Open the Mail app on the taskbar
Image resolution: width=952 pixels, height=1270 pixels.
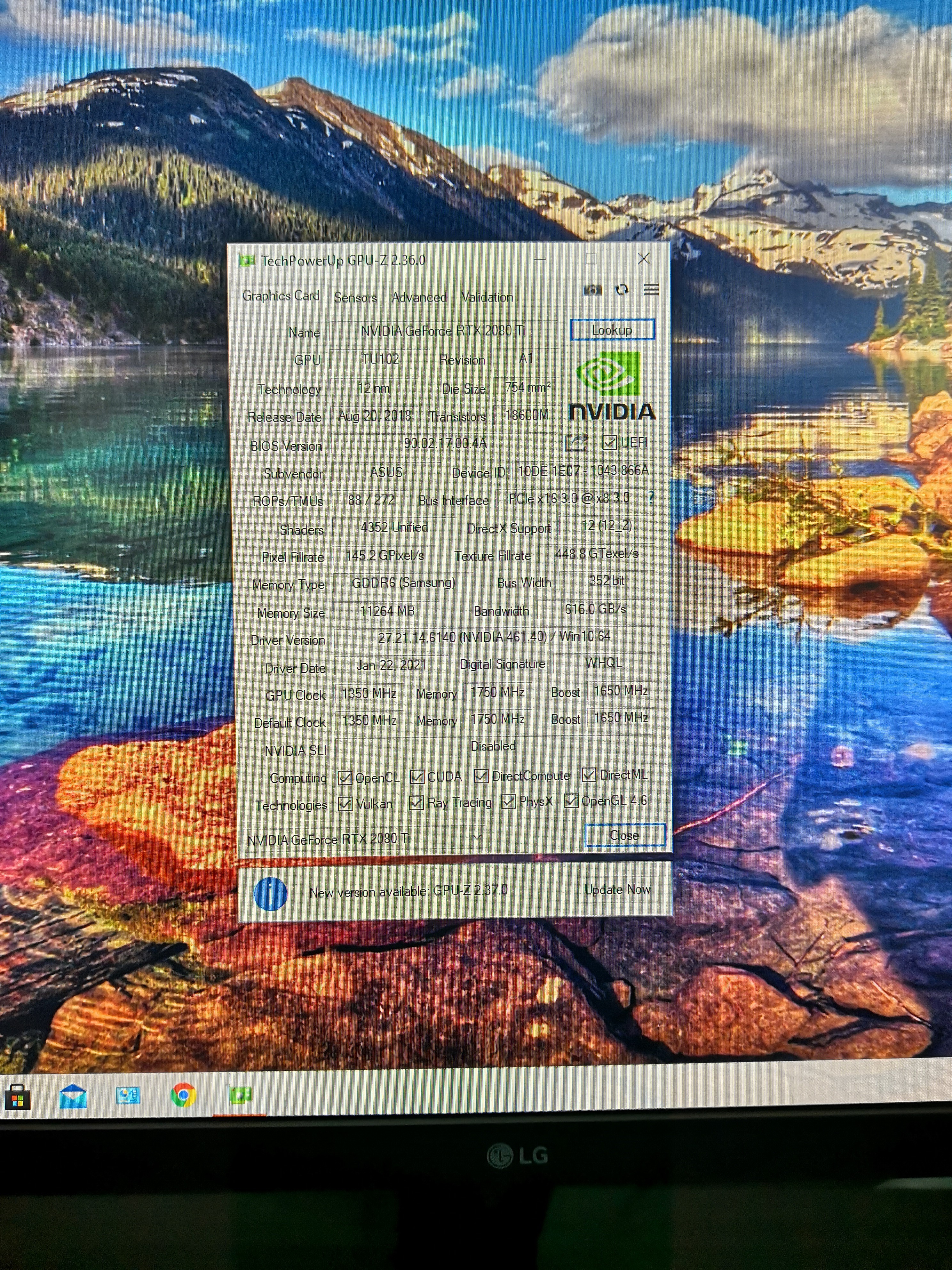(x=73, y=1096)
